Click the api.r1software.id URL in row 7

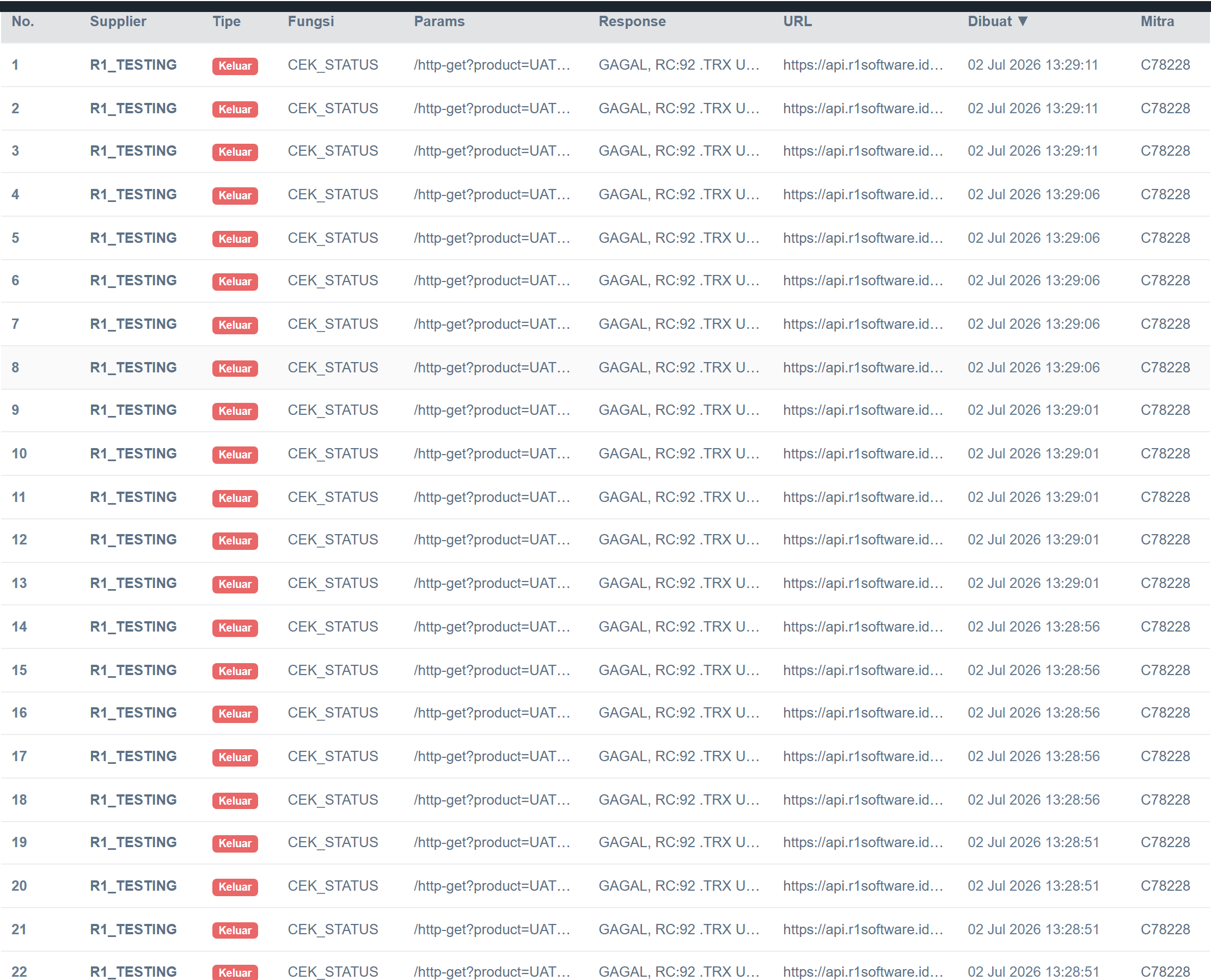coord(863,324)
